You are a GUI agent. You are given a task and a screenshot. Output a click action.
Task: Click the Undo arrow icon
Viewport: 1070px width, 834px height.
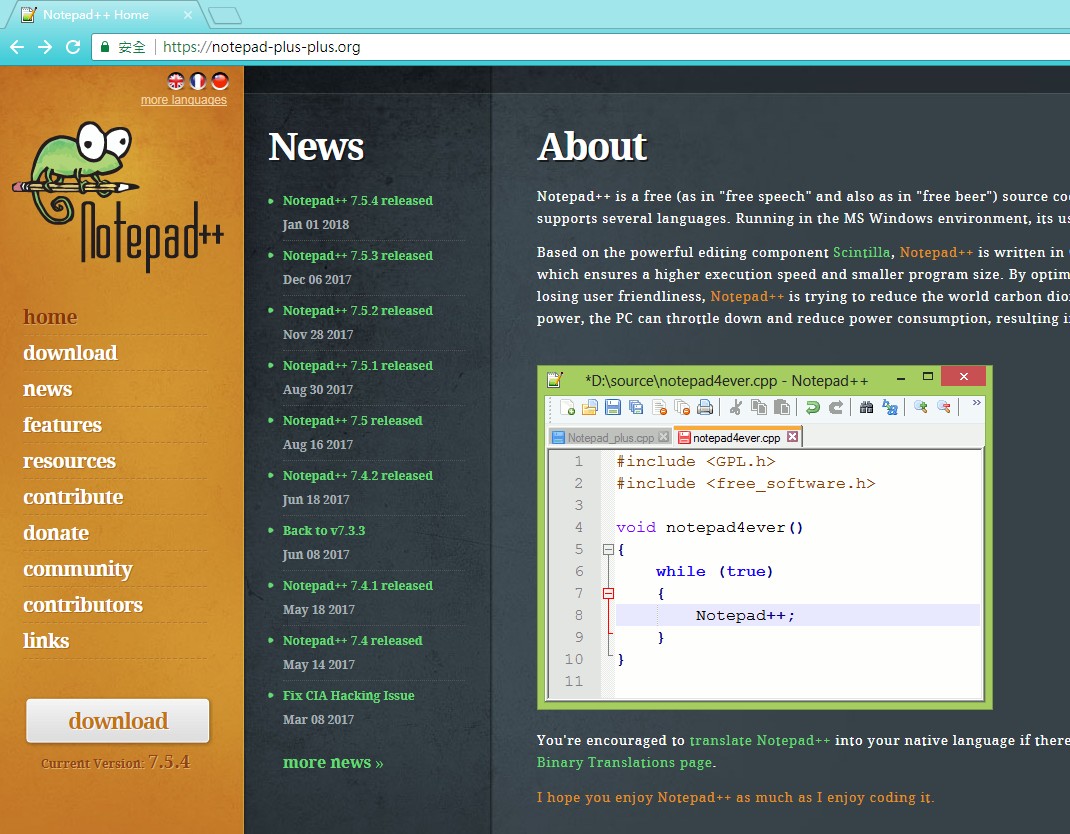813,408
